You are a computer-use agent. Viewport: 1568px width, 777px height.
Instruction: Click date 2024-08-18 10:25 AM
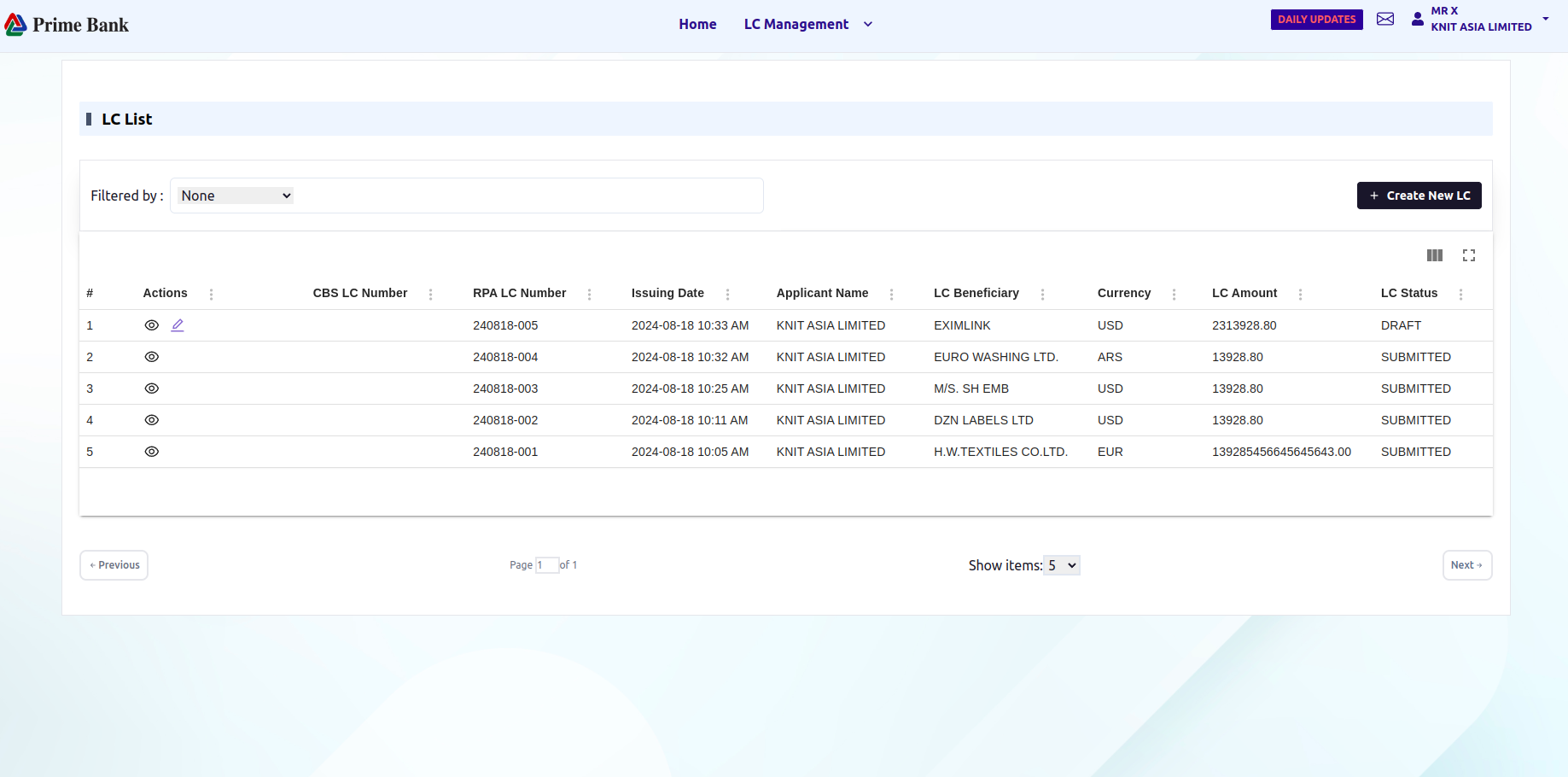point(690,388)
